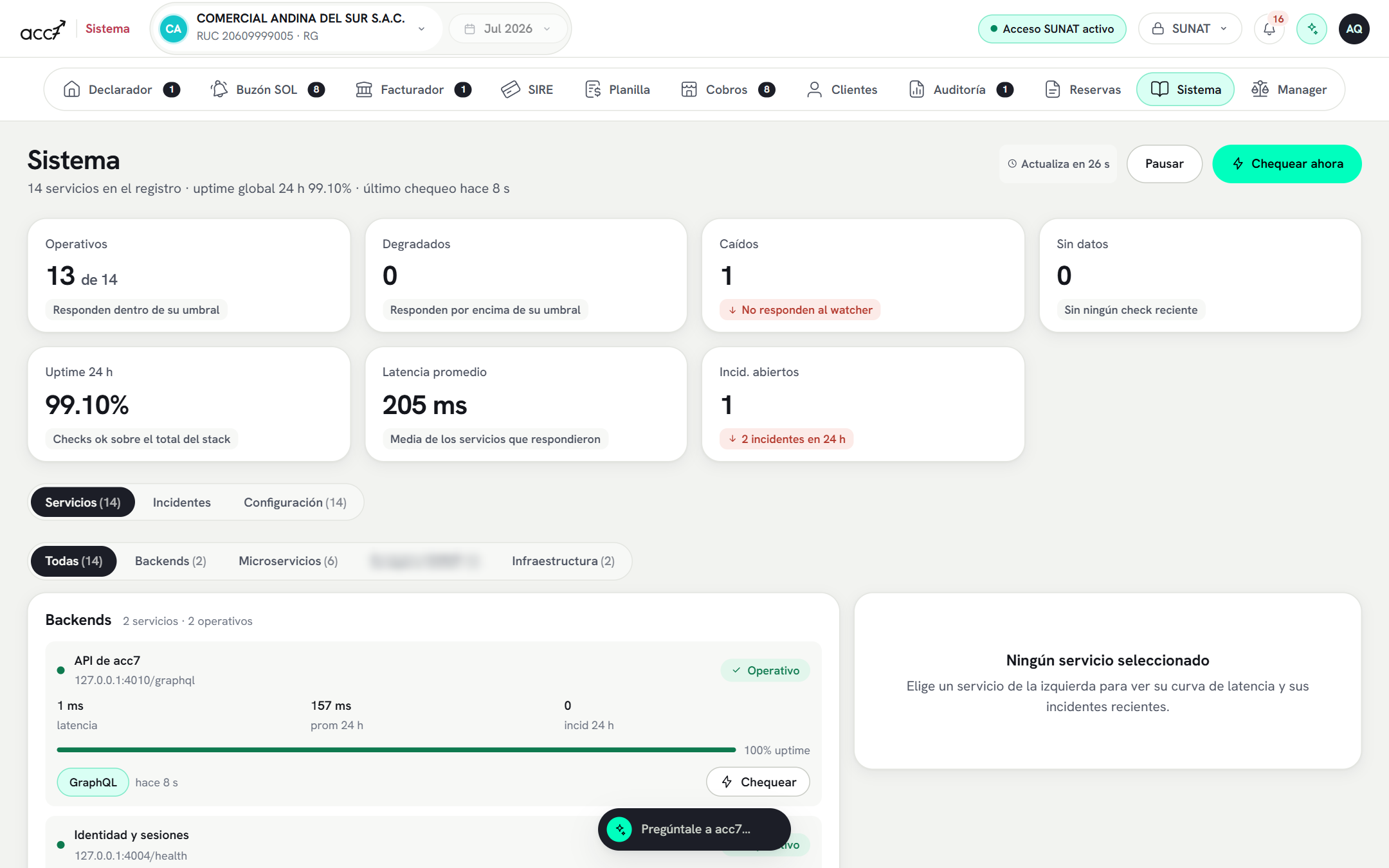Switch to Incidentes tab

point(182,502)
